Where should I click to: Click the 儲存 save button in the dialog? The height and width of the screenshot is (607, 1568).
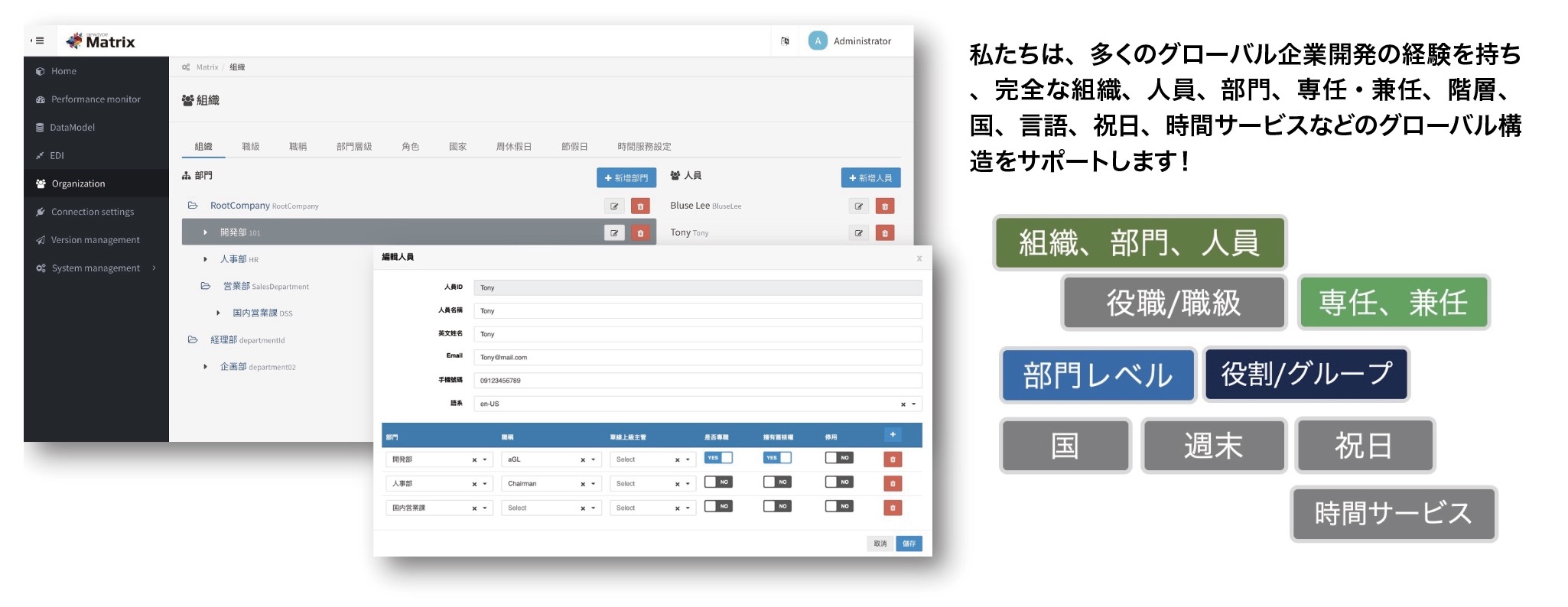[x=909, y=544]
